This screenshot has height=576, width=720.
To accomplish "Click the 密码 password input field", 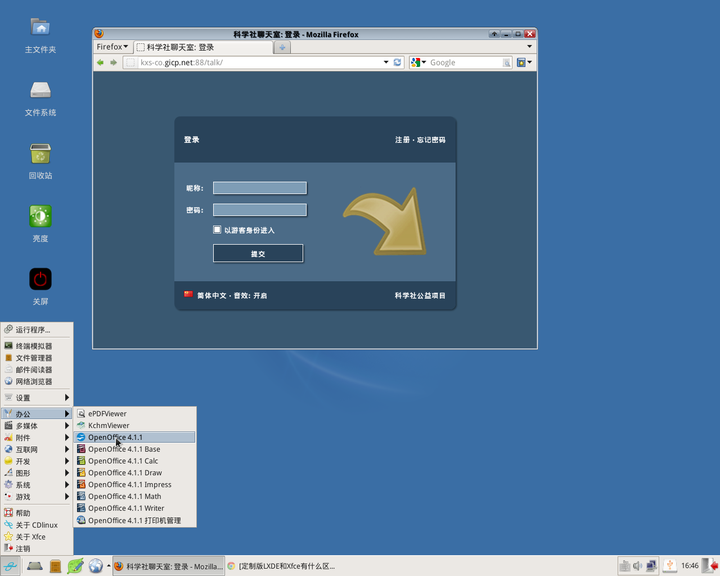I will point(260,210).
